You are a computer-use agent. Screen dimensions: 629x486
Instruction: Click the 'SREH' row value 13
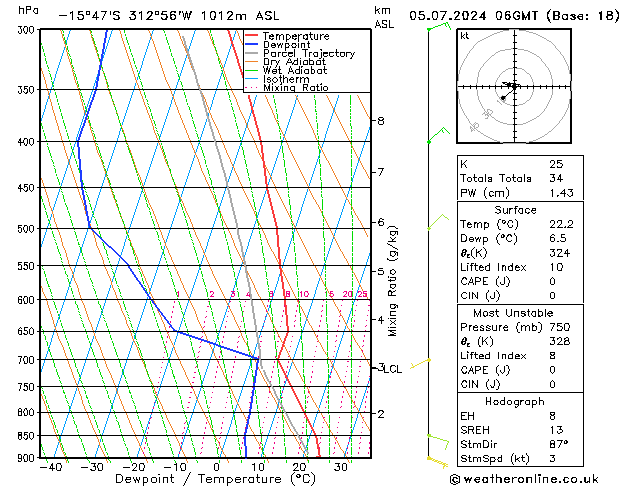556,430
